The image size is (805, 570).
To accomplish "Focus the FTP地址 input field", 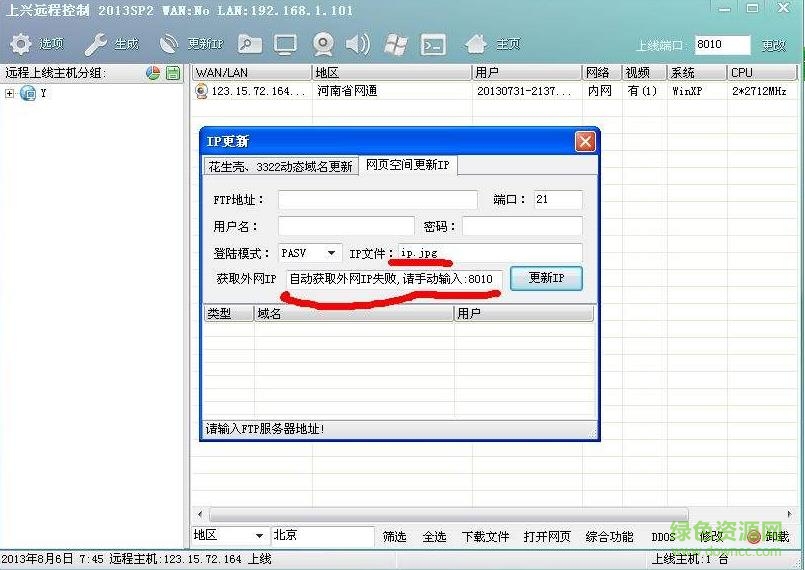I will 378,199.
